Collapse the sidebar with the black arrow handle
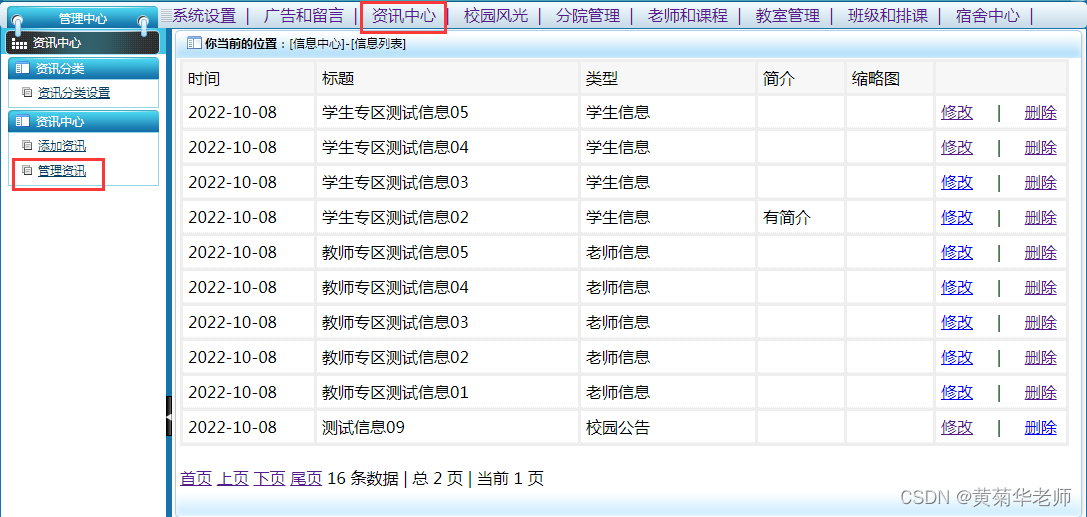 [168, 416]
